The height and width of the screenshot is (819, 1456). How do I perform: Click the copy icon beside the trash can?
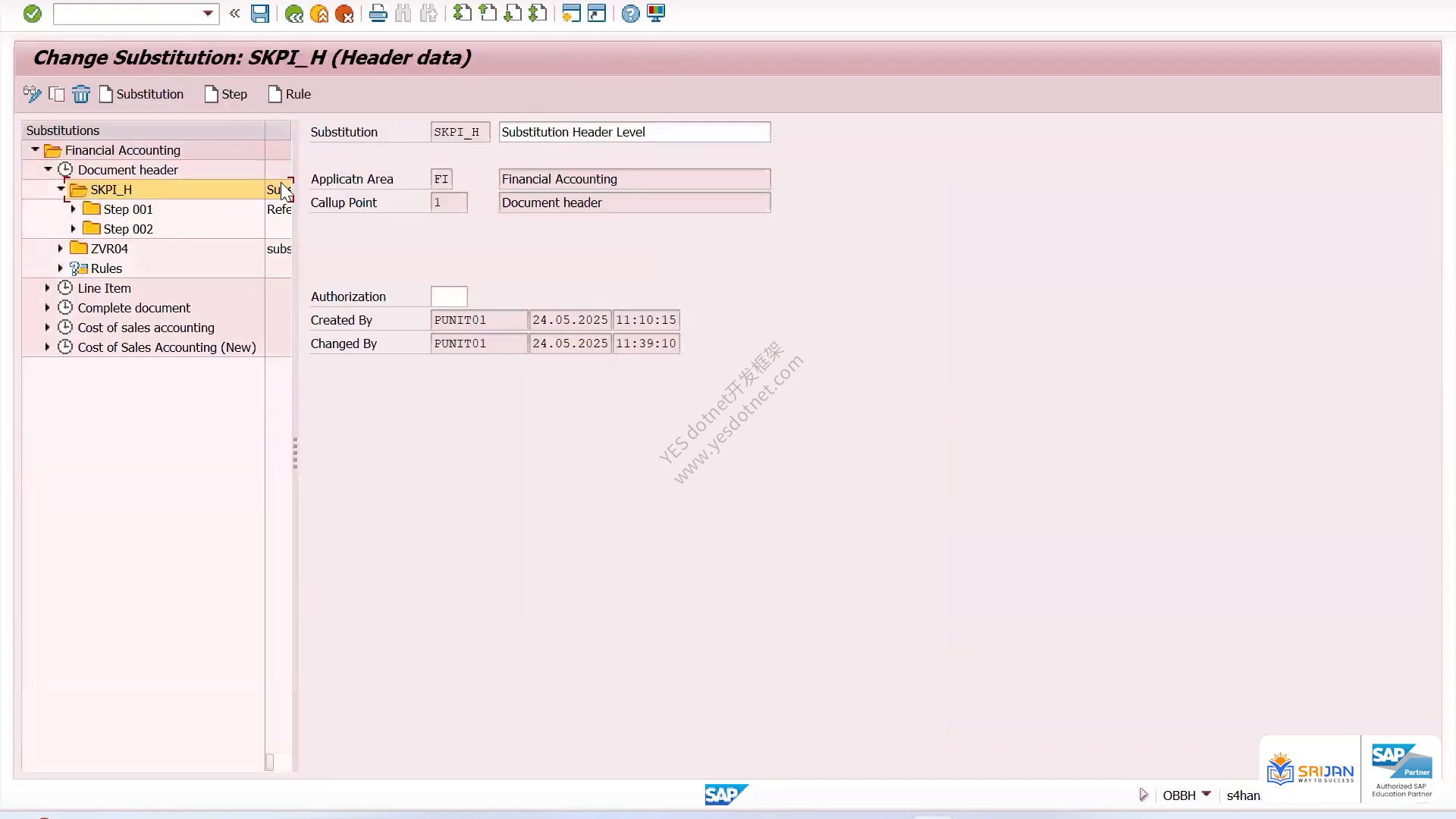[57, 94]
